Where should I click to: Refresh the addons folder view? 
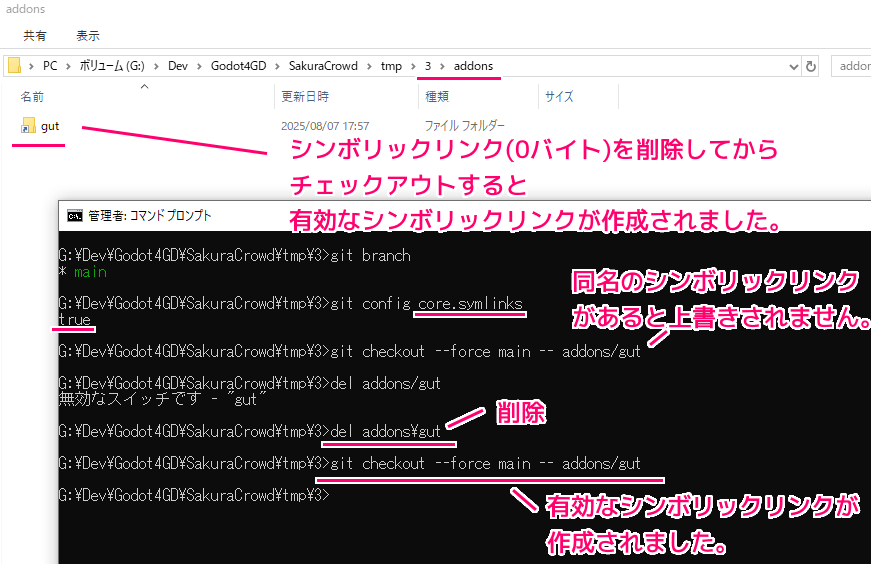point(811,66)
